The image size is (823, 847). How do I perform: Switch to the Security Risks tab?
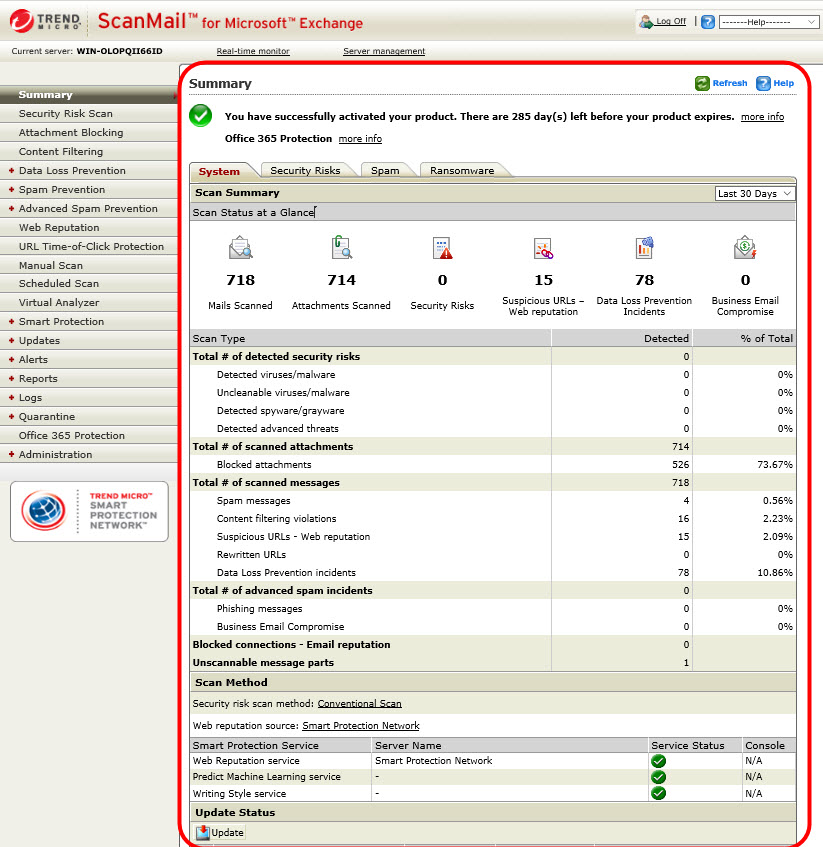[305, 171]
